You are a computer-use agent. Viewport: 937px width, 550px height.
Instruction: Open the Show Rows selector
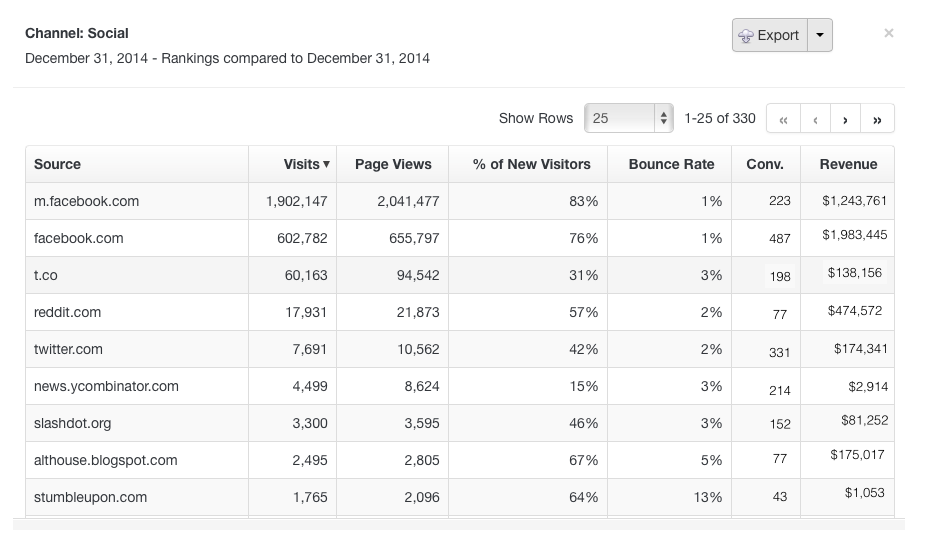tap(629, 118)
